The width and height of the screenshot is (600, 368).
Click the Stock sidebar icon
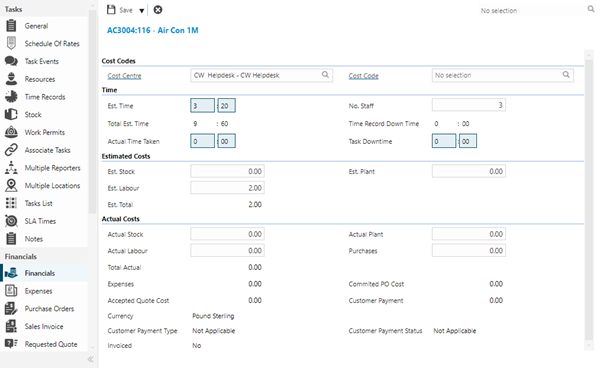pos(11,114)
